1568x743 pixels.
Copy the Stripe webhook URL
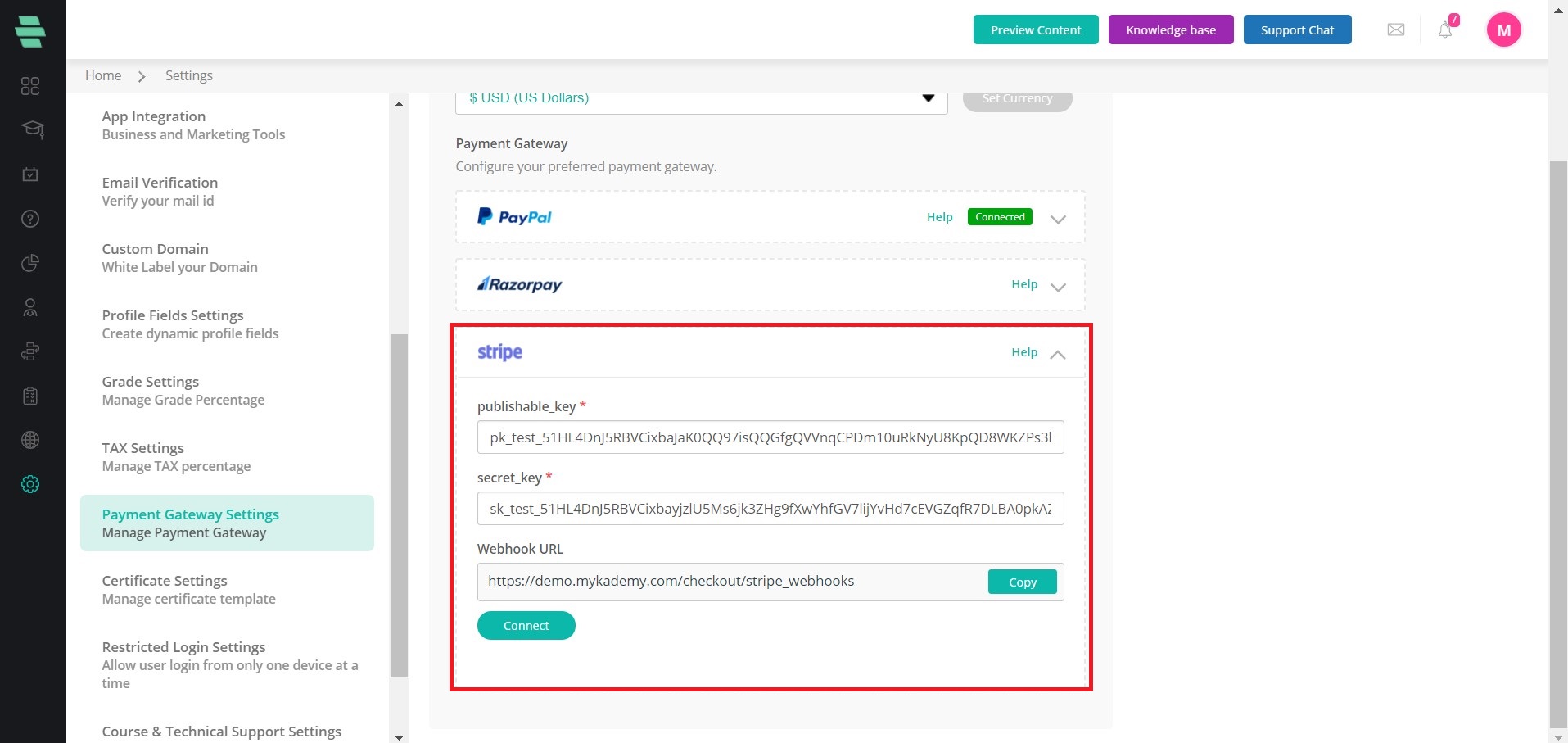click(1023, 582)
